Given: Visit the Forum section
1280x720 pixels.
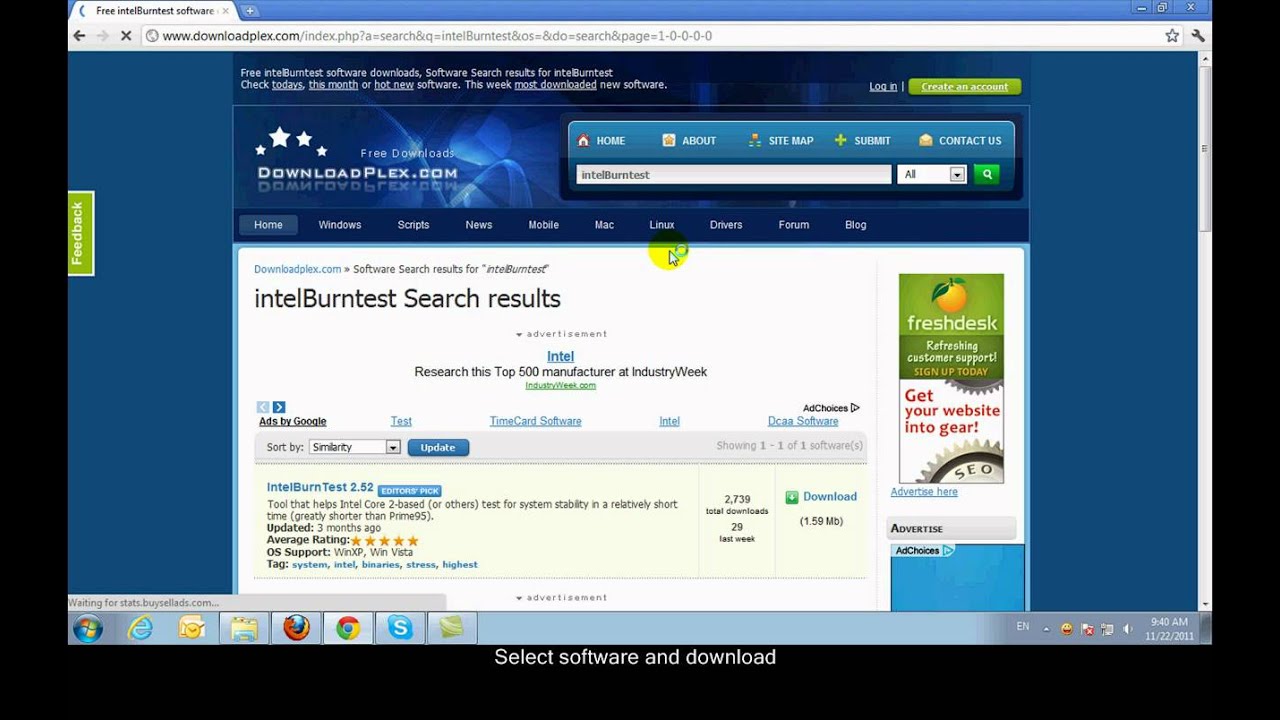Looking at the screenshot, I should coord(794,225).
